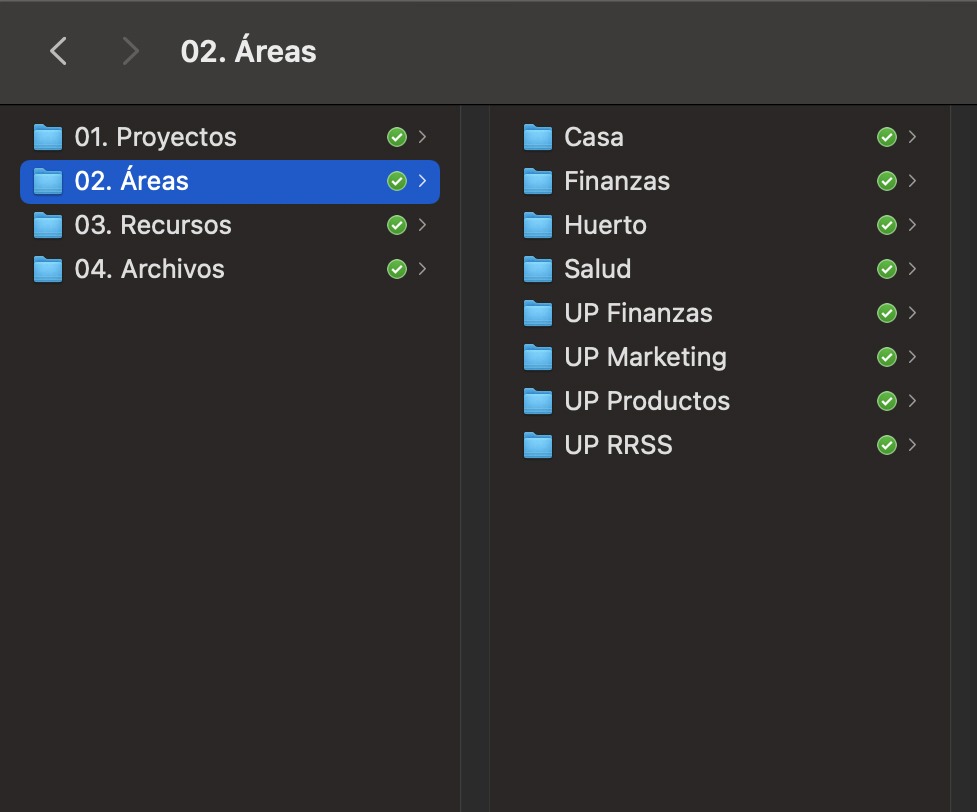Select the '03. Recursos' folder name
977x812 pixels.
coord(153,225)
